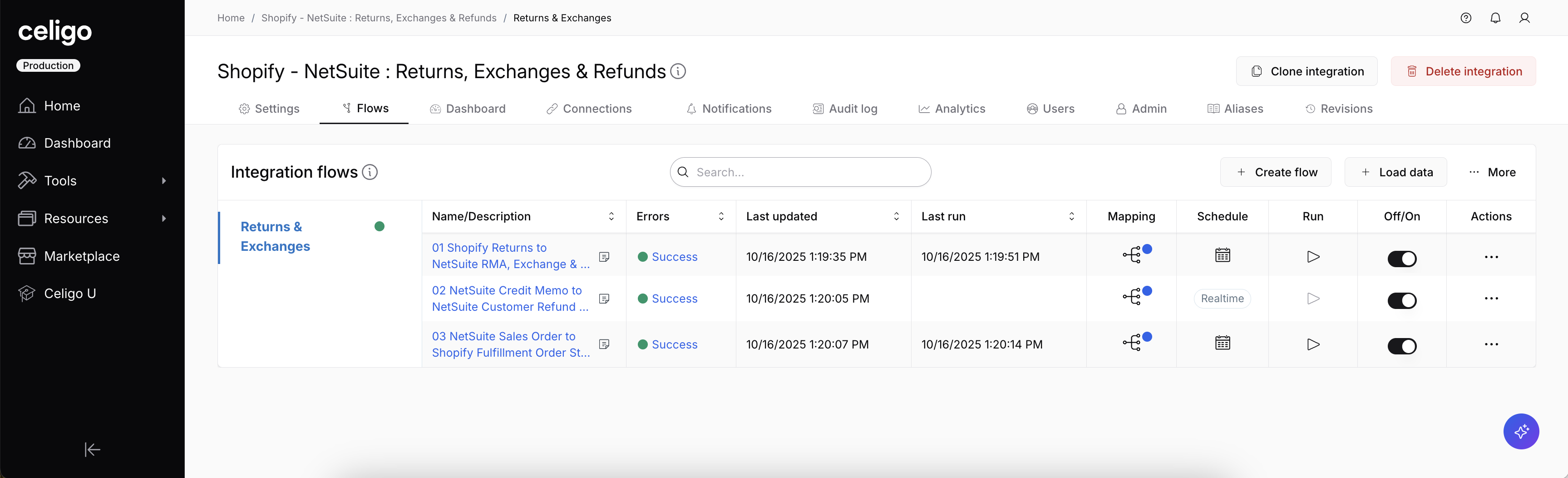1568x478 pixels.
Task: Switch to the Analytics tab
Action: coord(952,109)
